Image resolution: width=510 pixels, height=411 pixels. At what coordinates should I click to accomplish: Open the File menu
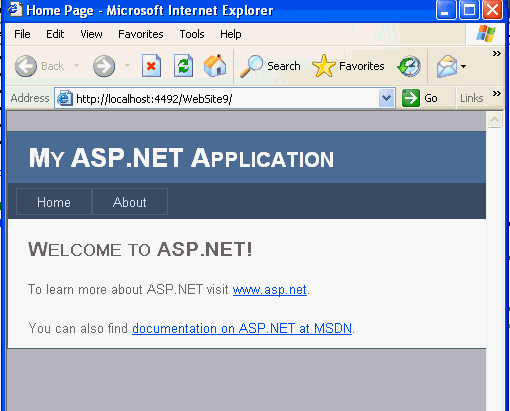click(22, 34)
